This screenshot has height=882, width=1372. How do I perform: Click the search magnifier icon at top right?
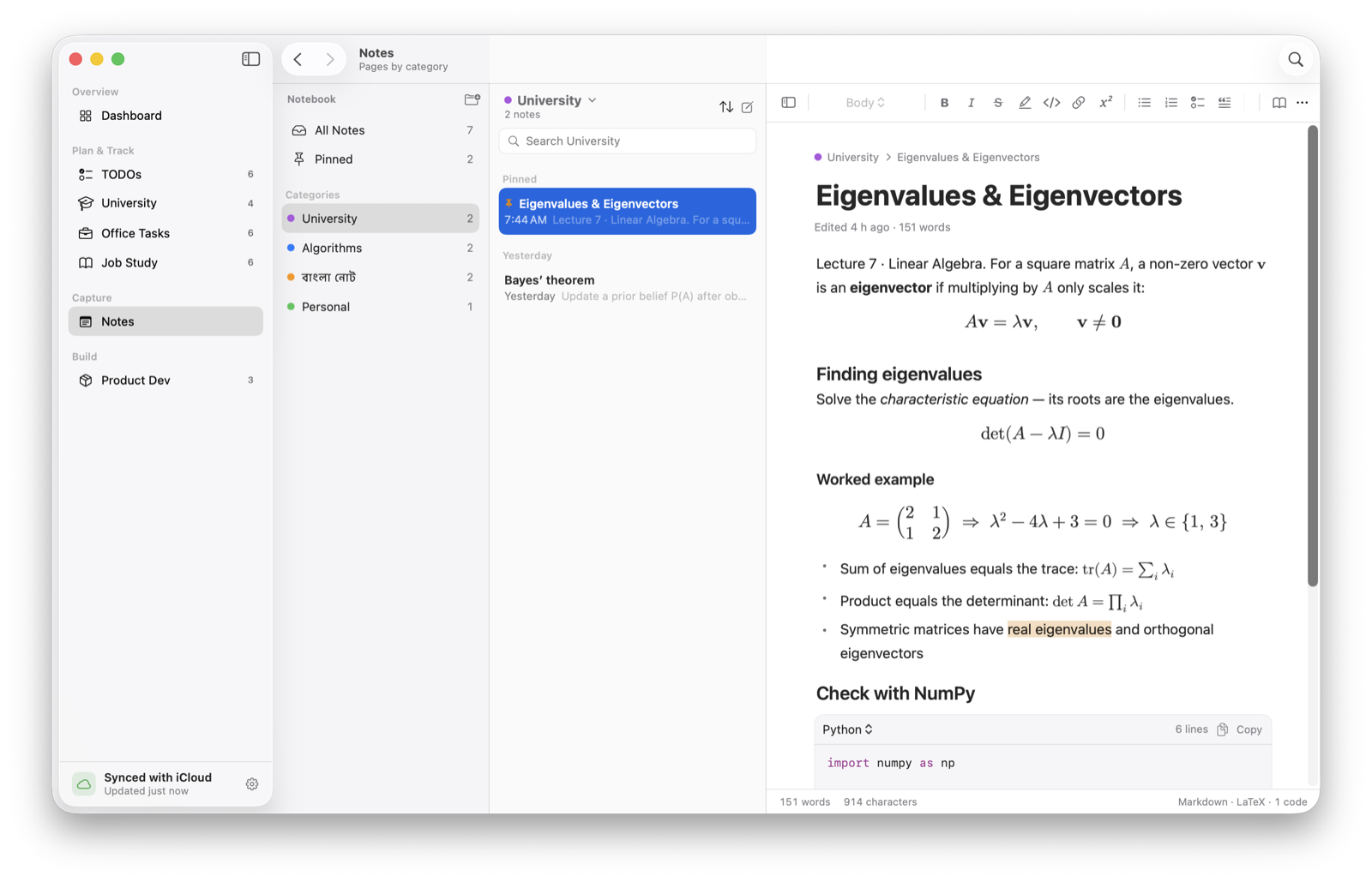1296,59
